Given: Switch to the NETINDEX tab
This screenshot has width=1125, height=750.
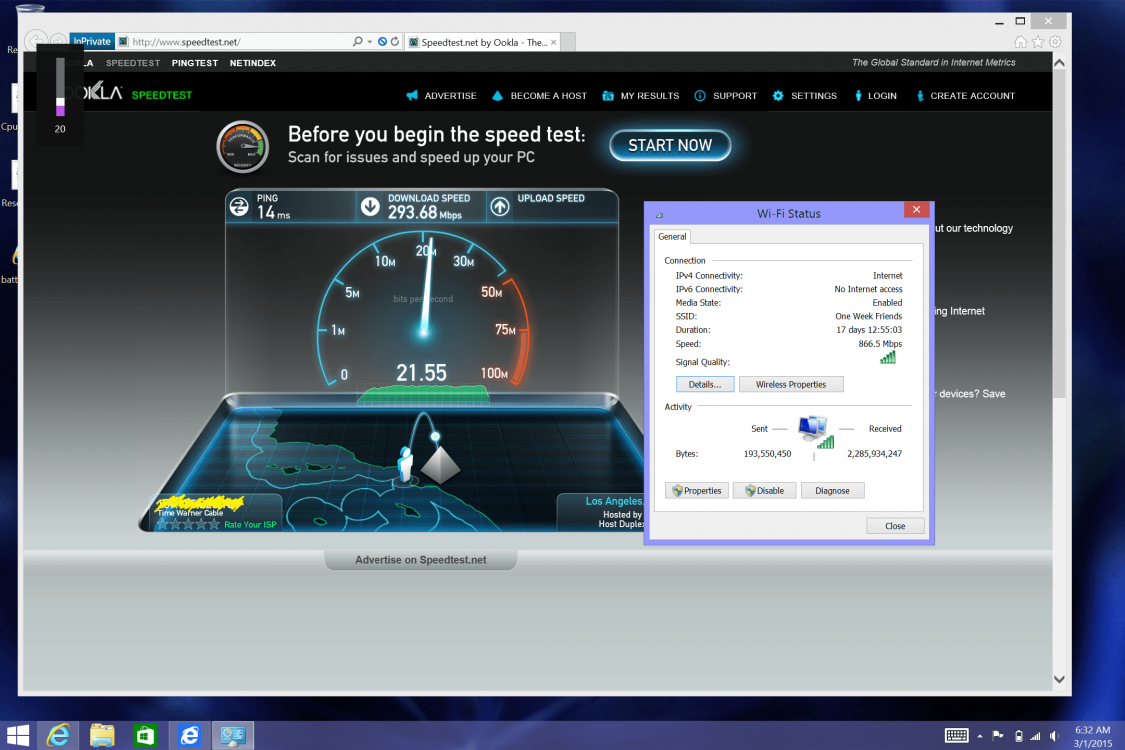Looking at the screenshot, I should [x=253, y=63].
